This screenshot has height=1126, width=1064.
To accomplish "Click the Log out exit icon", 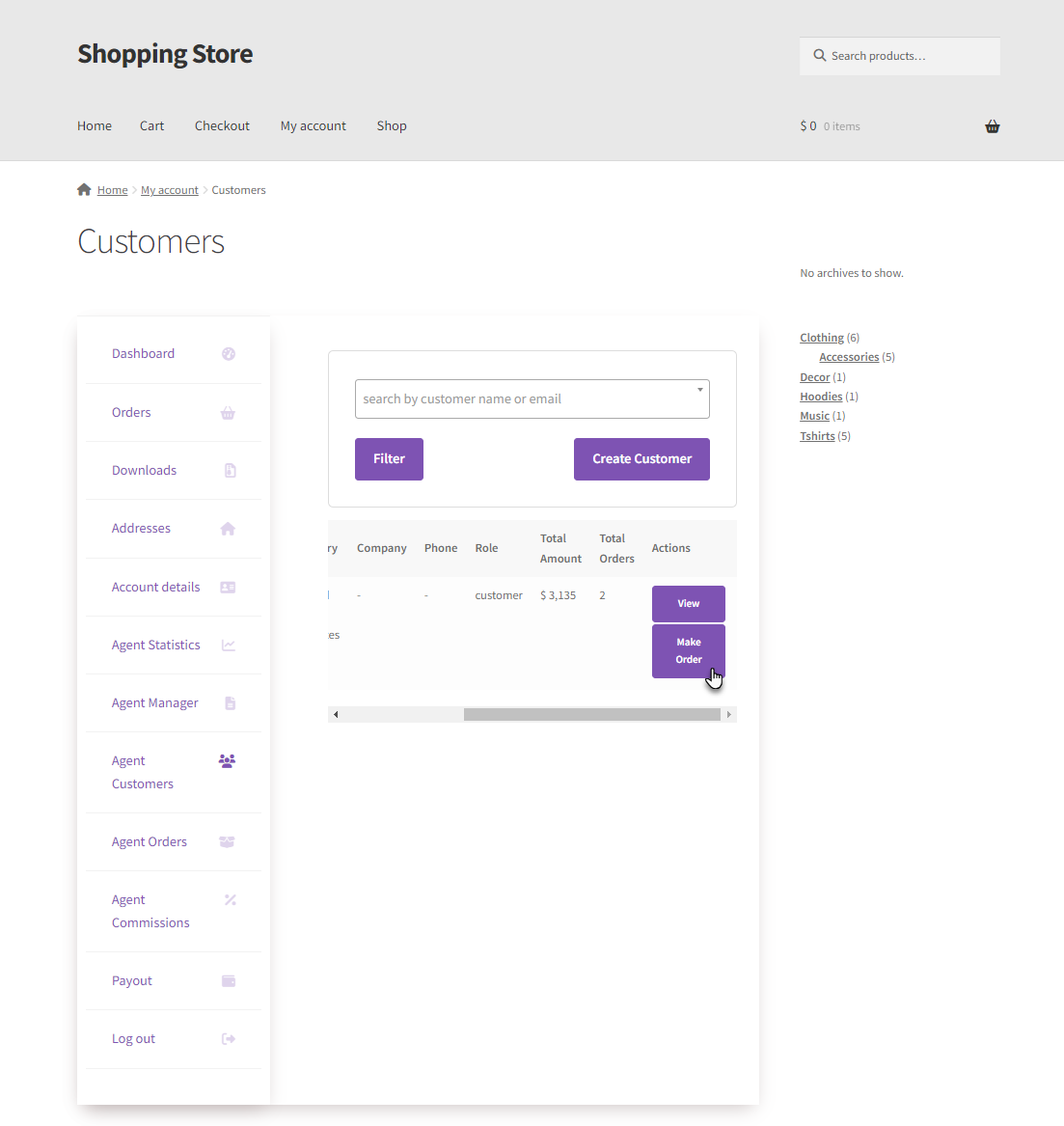I will click(229, 1039).
